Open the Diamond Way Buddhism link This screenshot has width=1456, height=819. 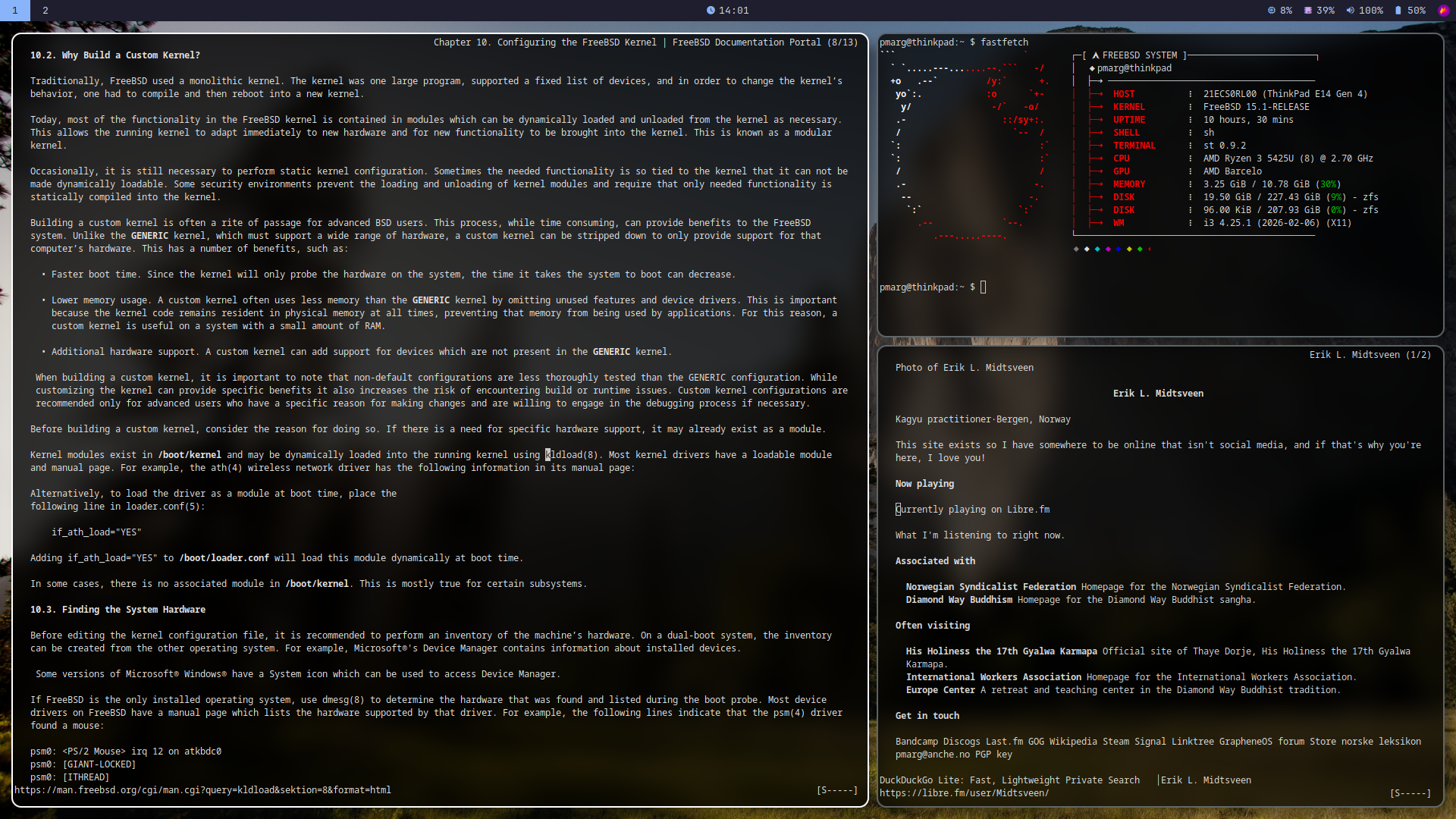[959, 600]
